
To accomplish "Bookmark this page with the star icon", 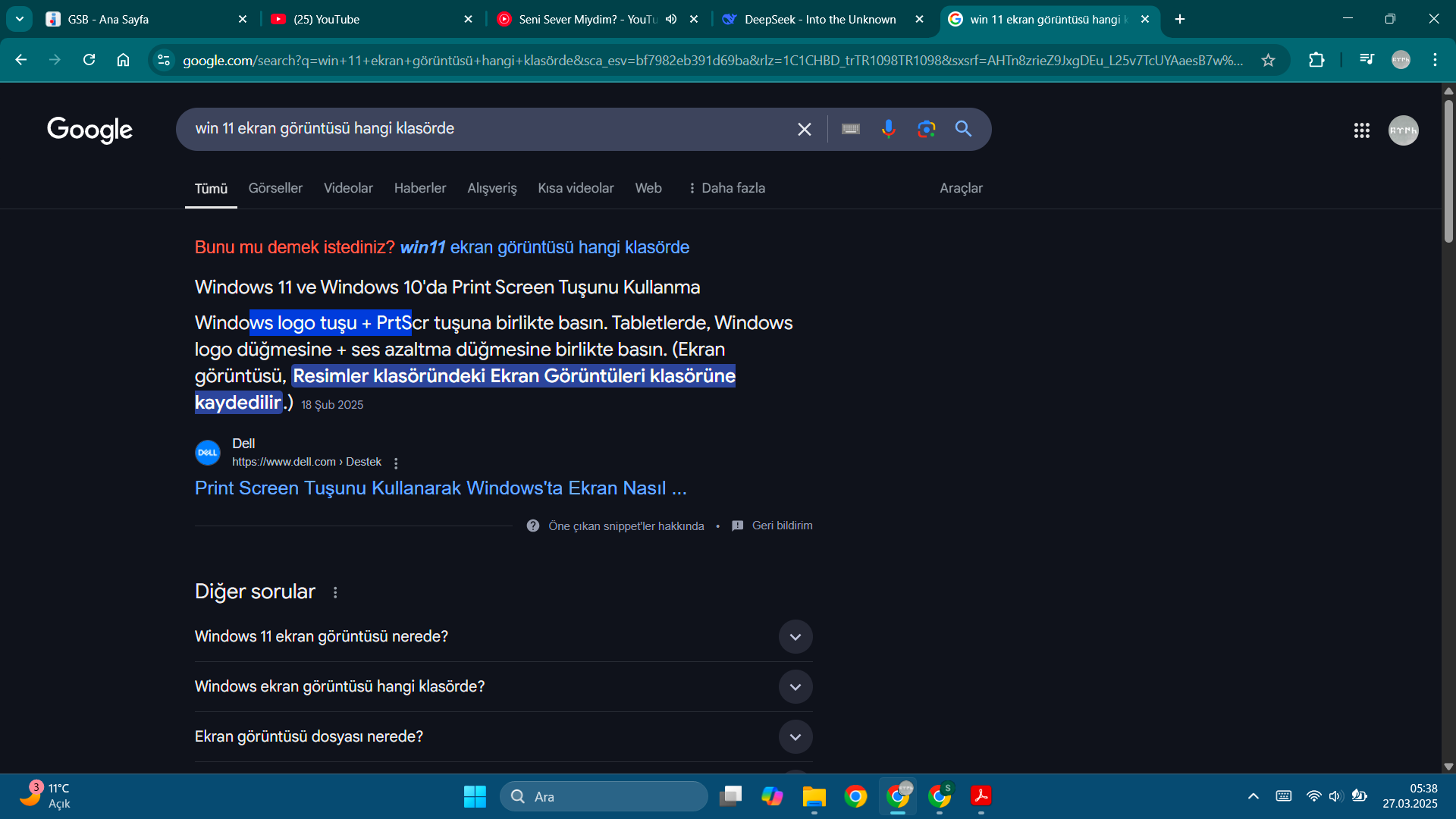I will [x=1268, y=60].
